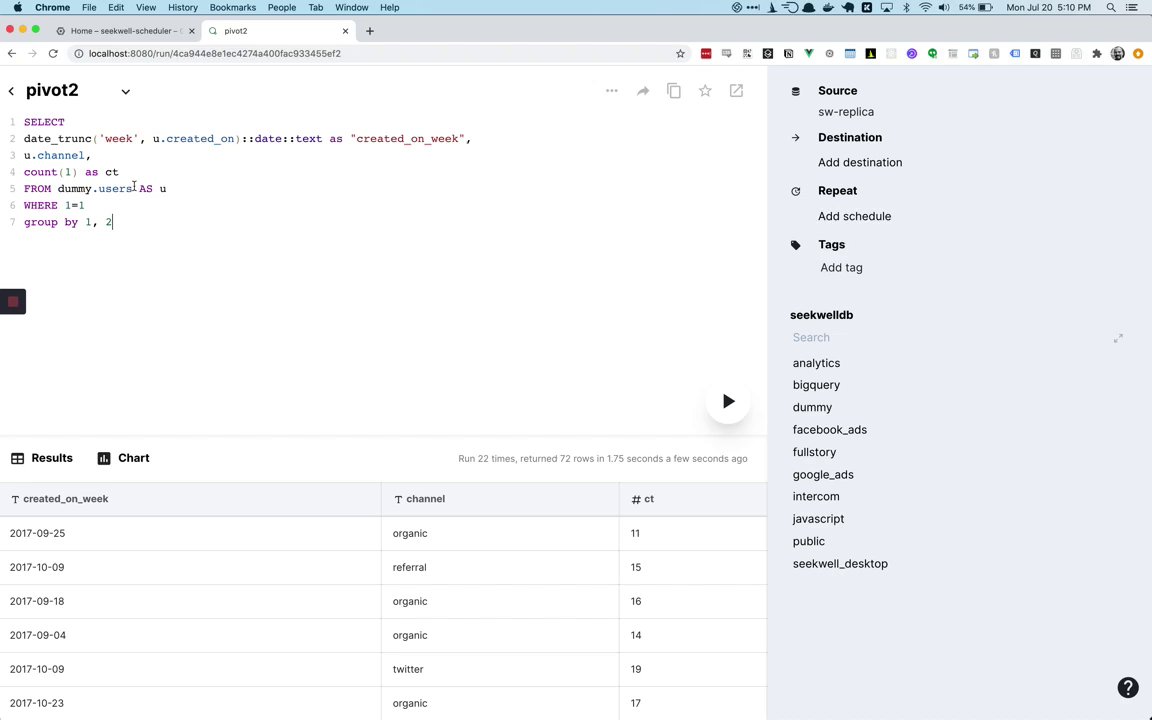1152x720 pixels.
Task: Click Add schedule under Repeat
Action: click(x=854, y=216)
